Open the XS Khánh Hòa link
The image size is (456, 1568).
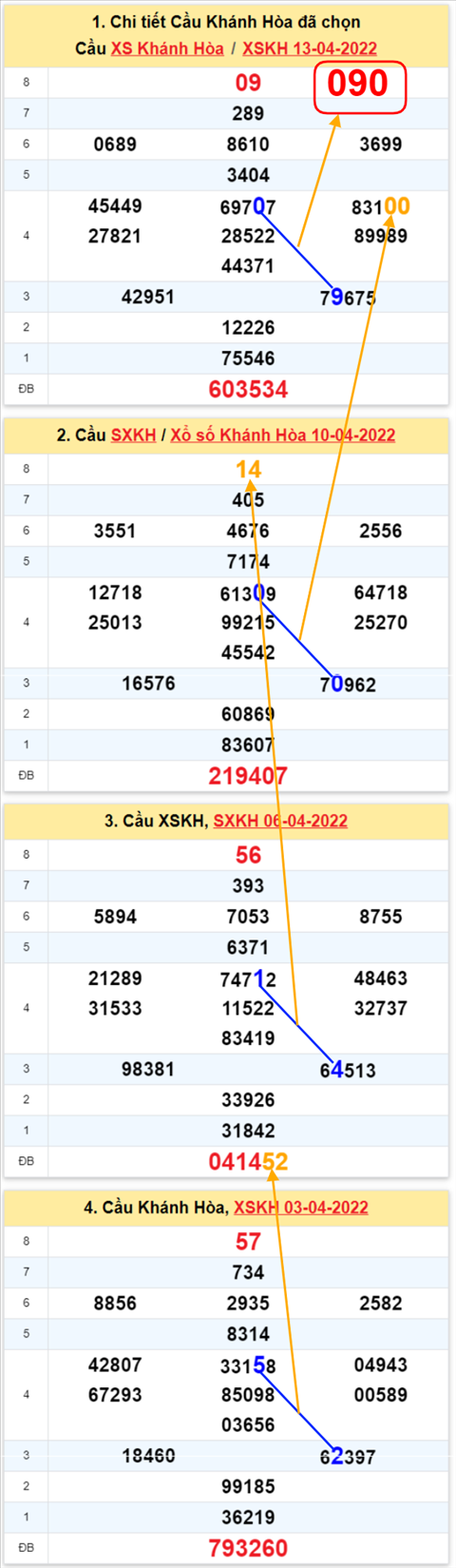(167, 48)
